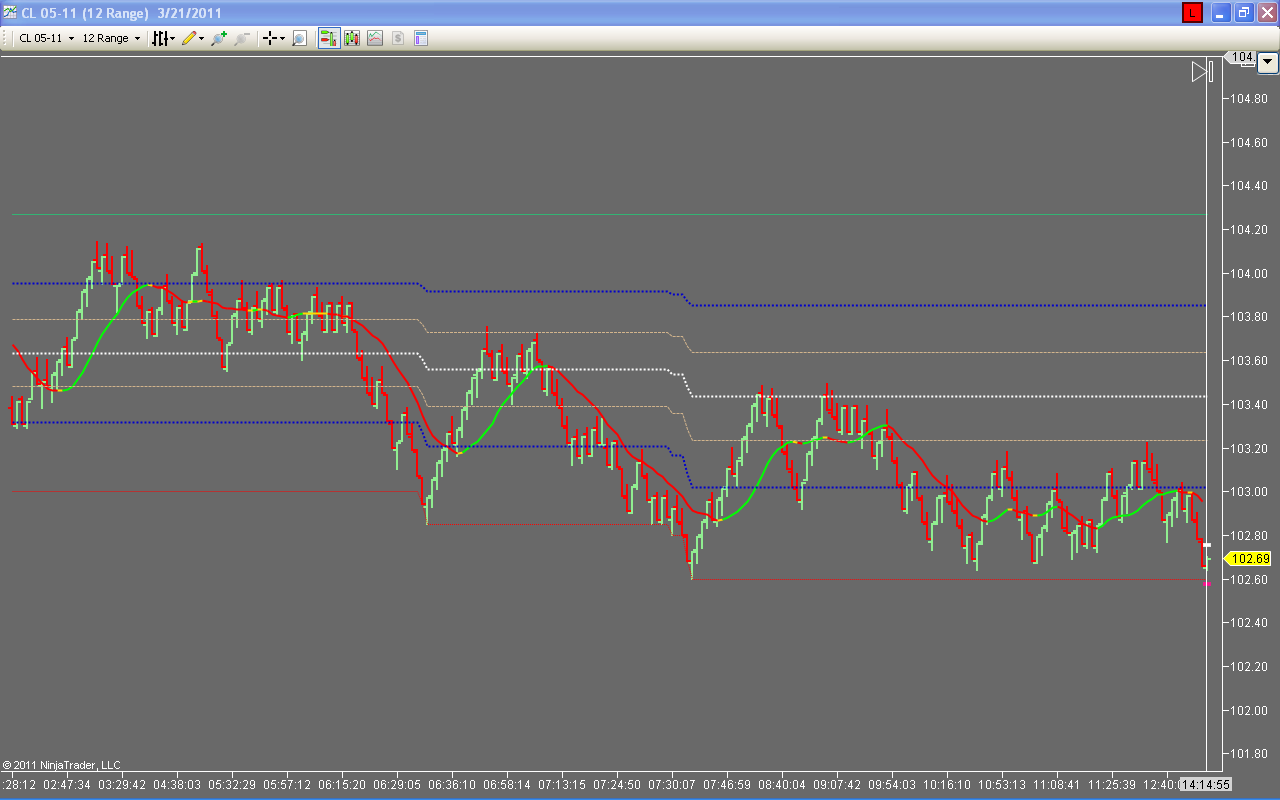This screenshot has height=800, width=1280.
Task: Toggle the Chart Trader icon
Action: [328, 38]
